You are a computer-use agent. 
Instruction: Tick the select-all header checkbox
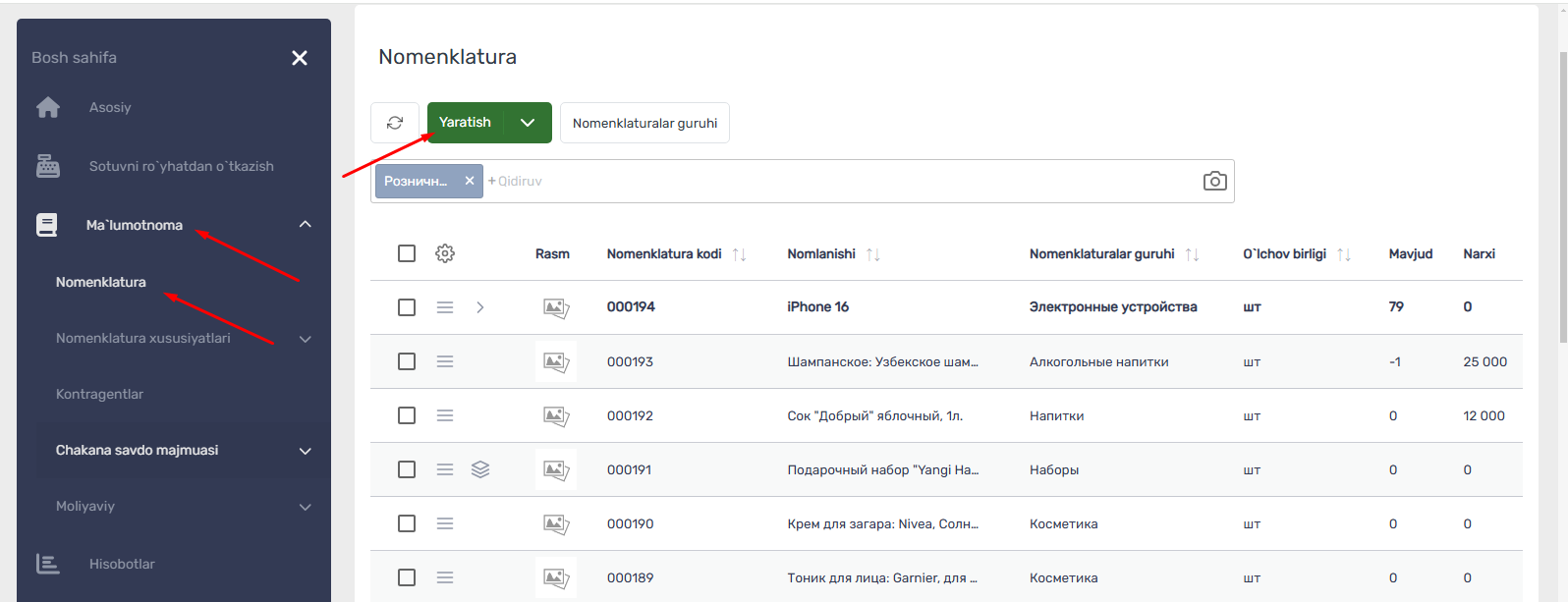pyautogui.click(x=407, y=253)
